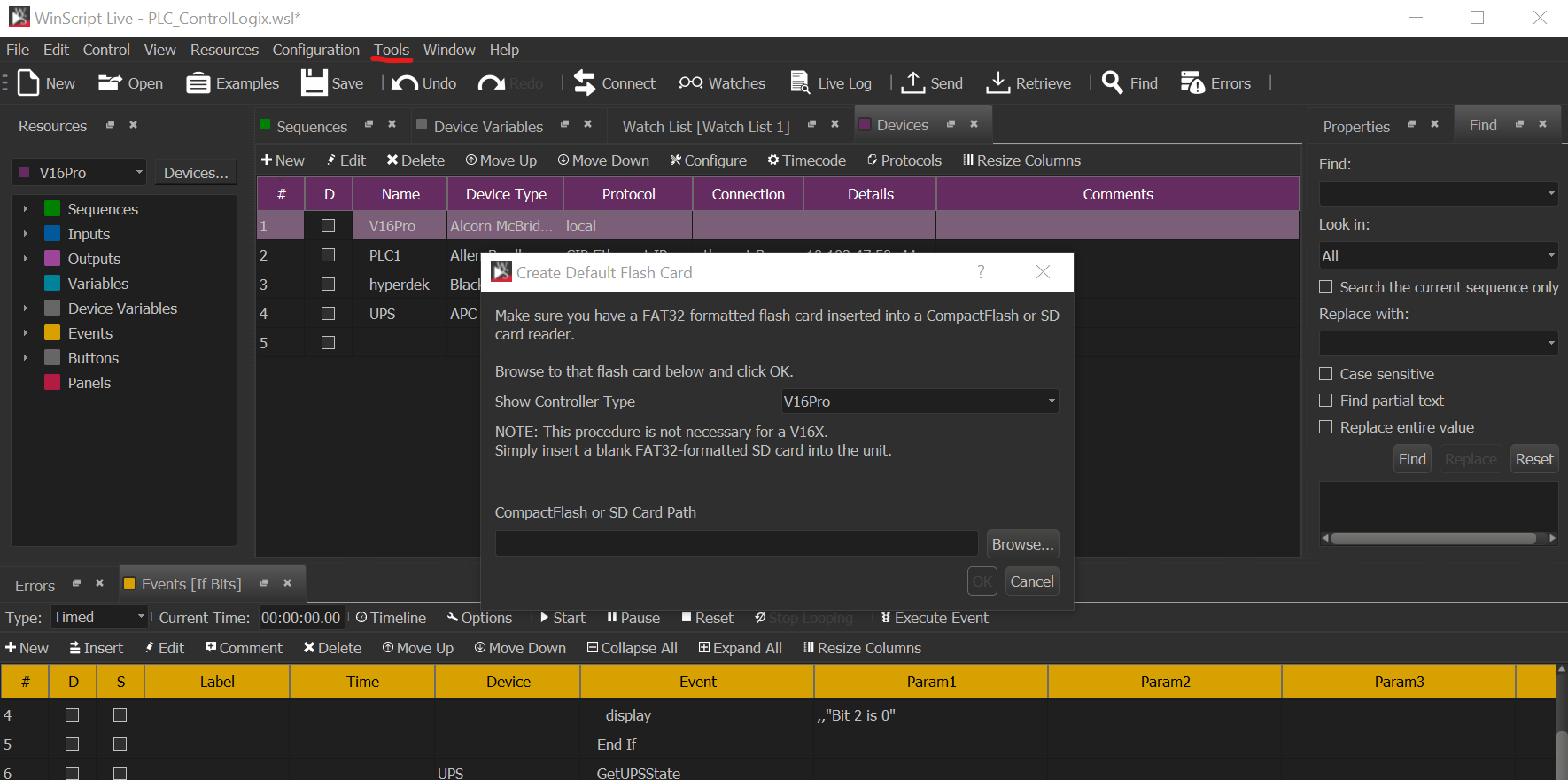
Task: Add a new device with New
Action: 283,160
